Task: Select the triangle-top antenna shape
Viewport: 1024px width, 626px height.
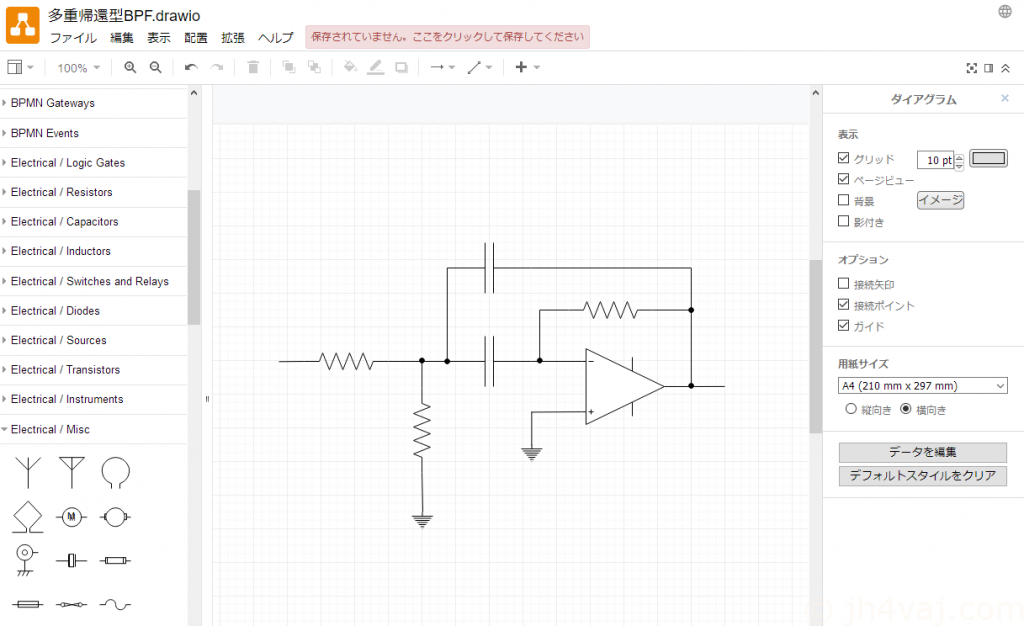Action: point(72,473)
